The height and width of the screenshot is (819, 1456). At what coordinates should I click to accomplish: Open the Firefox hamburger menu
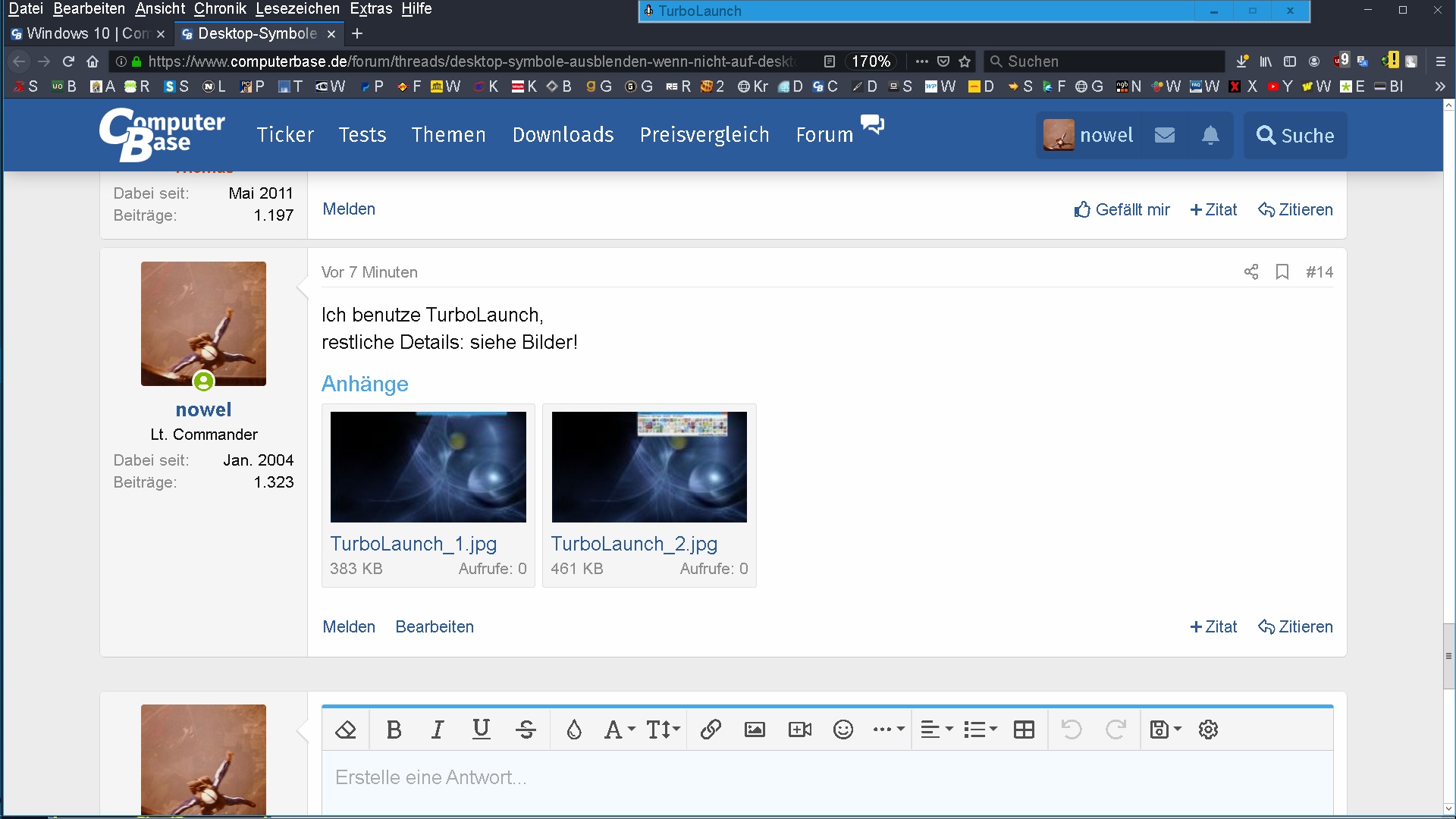click(x=1441, y=61)
